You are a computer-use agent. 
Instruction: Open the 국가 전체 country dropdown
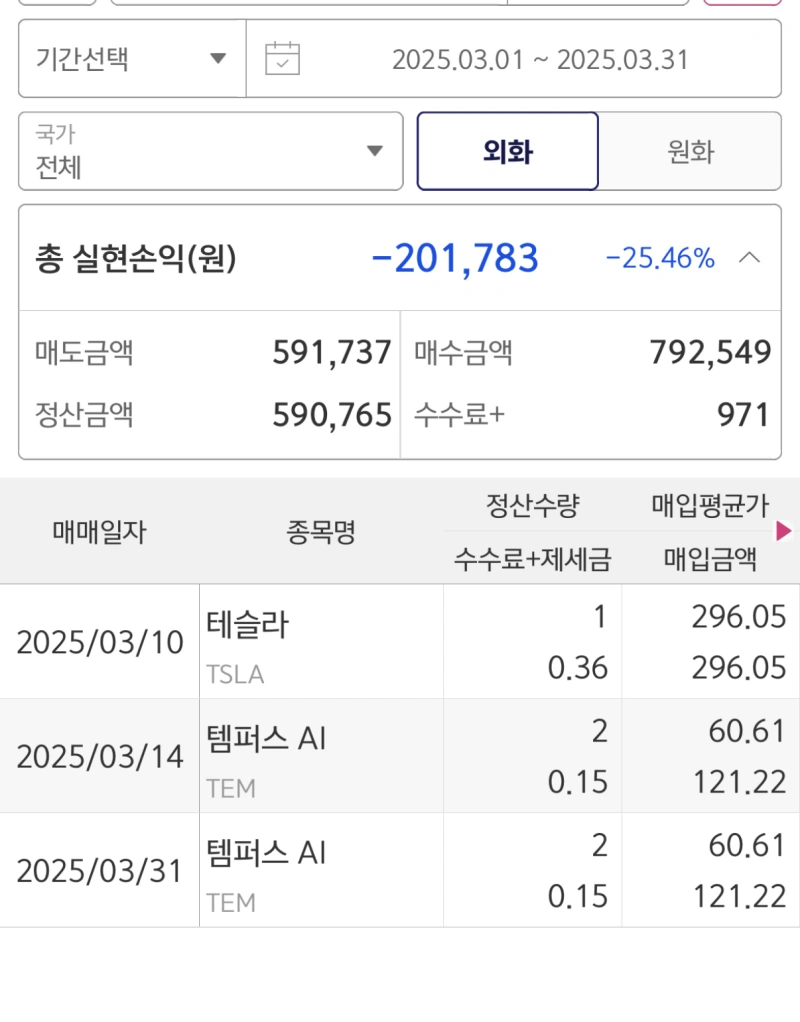211,151
